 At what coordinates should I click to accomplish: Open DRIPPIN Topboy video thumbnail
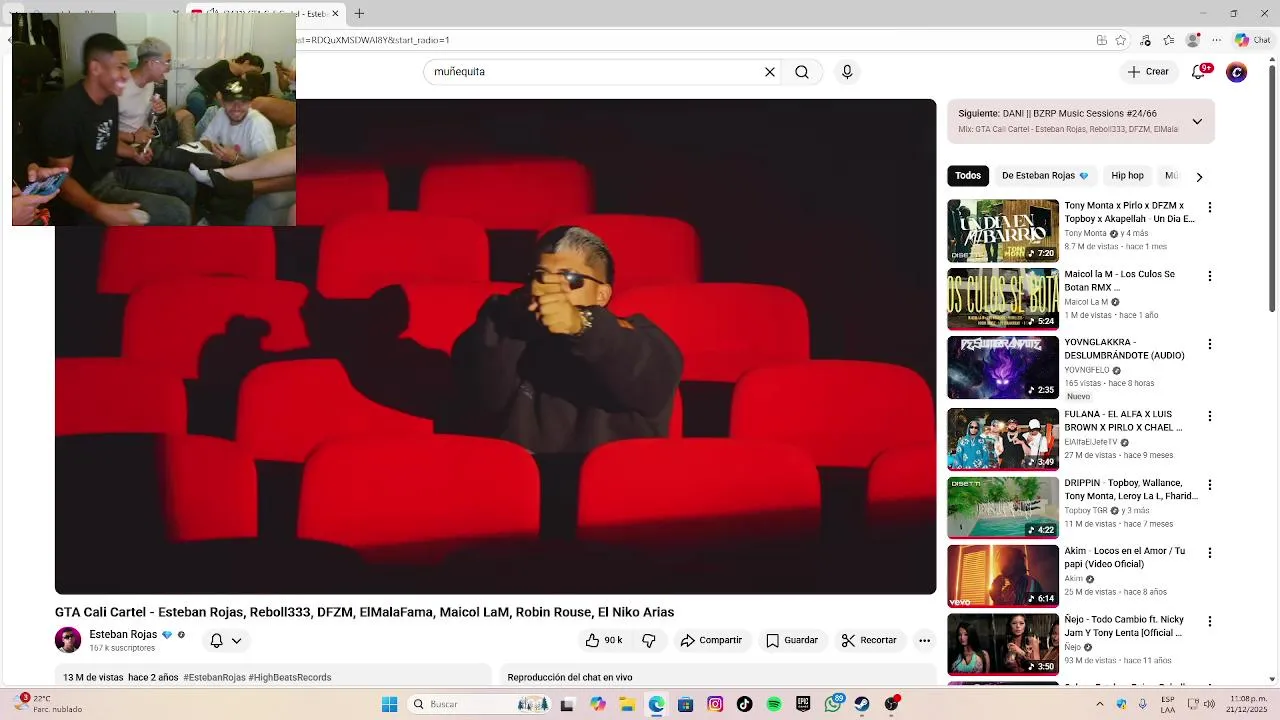tap(1003, 508)
